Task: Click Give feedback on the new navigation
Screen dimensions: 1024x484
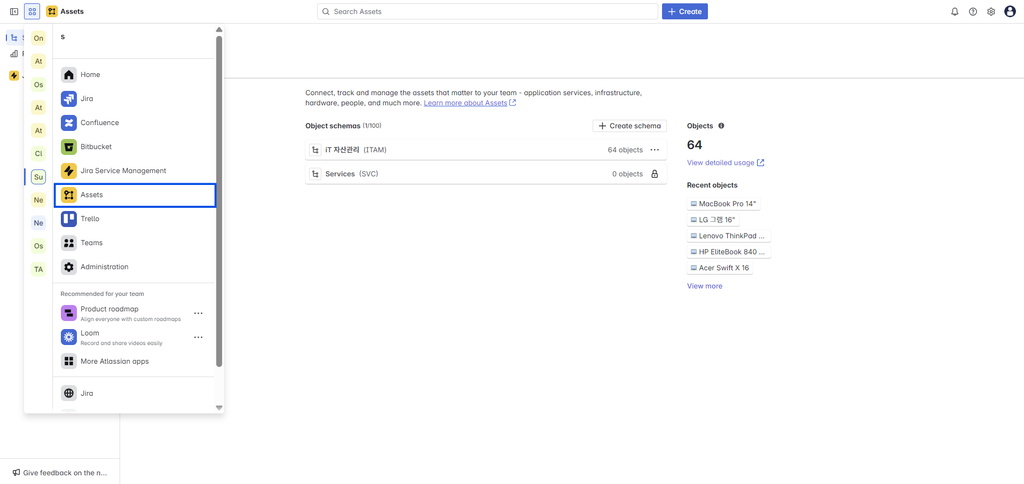Action: 59,472
